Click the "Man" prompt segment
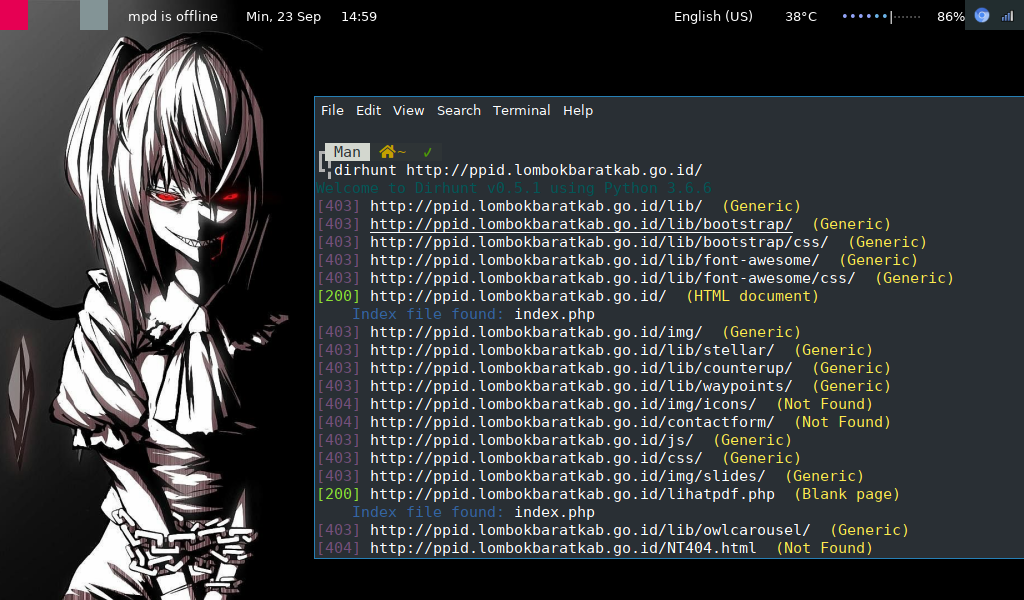 tap(347, 152)
